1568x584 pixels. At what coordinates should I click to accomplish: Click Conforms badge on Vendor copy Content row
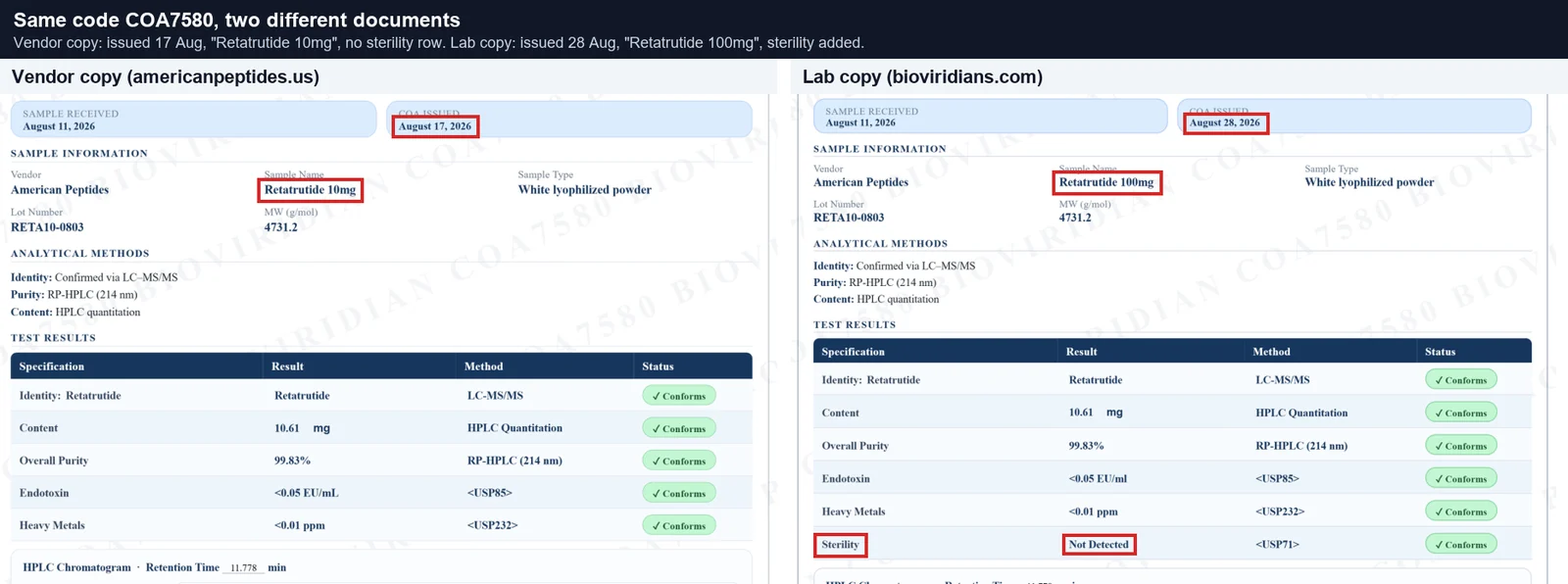point(679,428)
